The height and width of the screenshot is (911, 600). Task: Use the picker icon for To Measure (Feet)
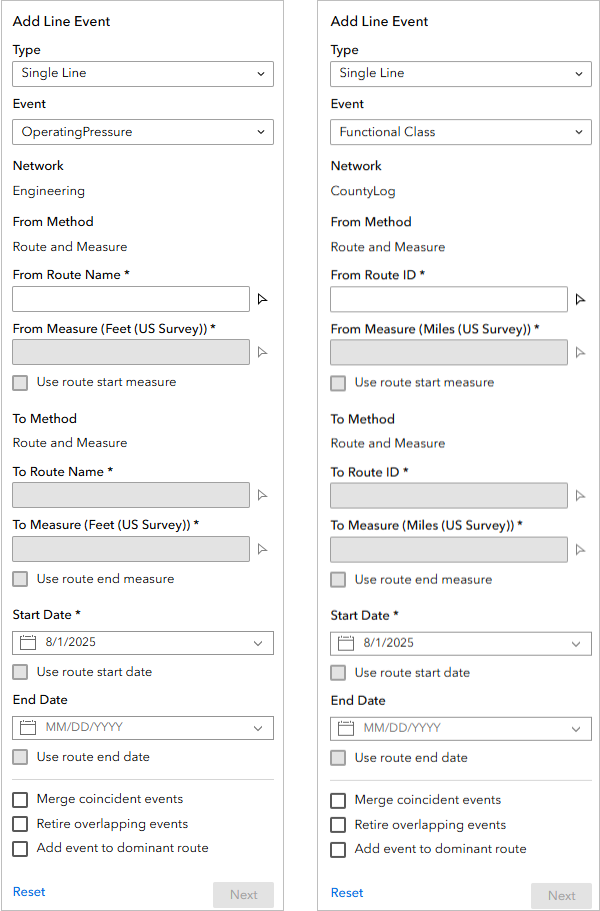[262, 548]
